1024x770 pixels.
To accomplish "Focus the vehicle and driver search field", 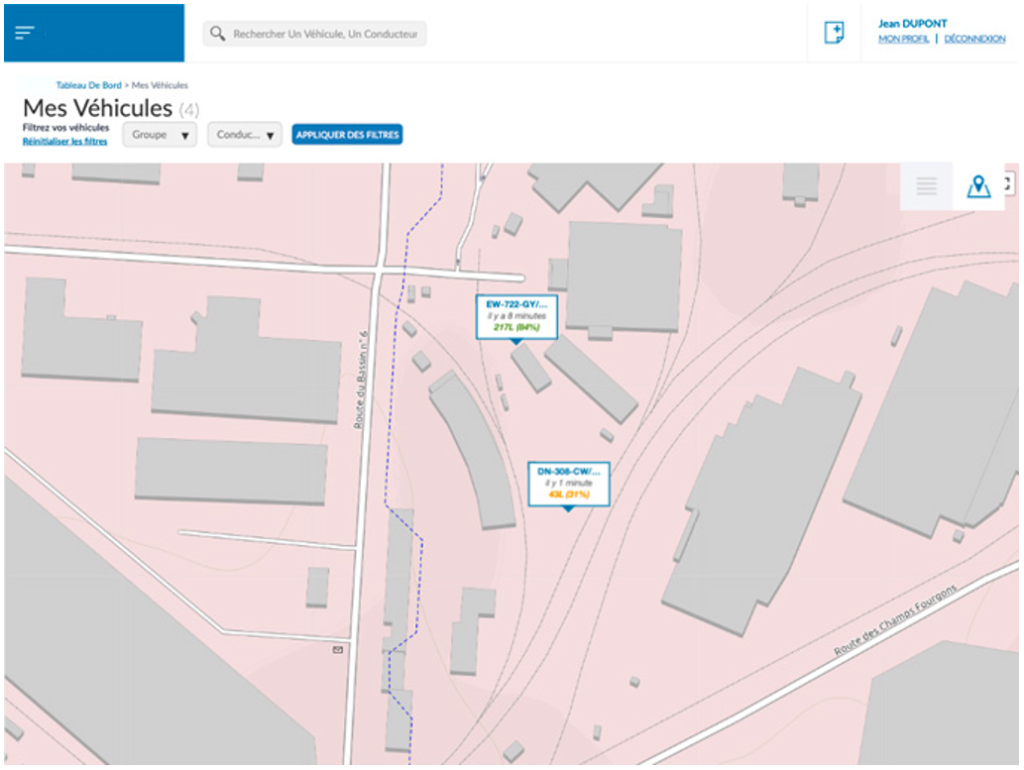I will (x=325, y=34).
